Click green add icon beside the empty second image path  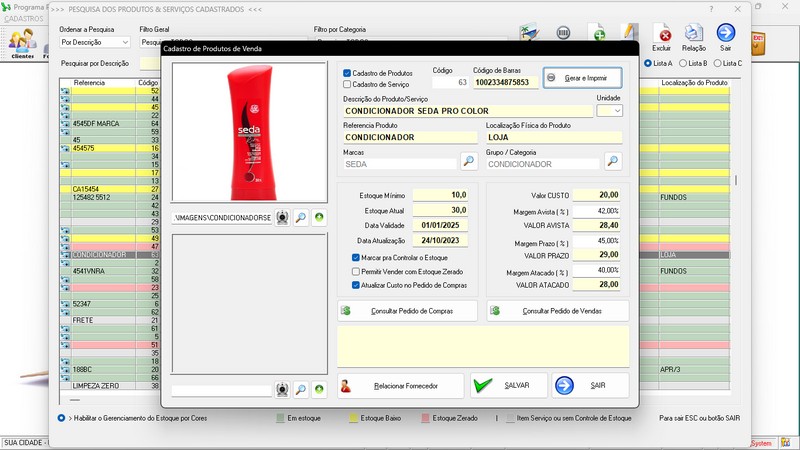[x=319, y=390]
